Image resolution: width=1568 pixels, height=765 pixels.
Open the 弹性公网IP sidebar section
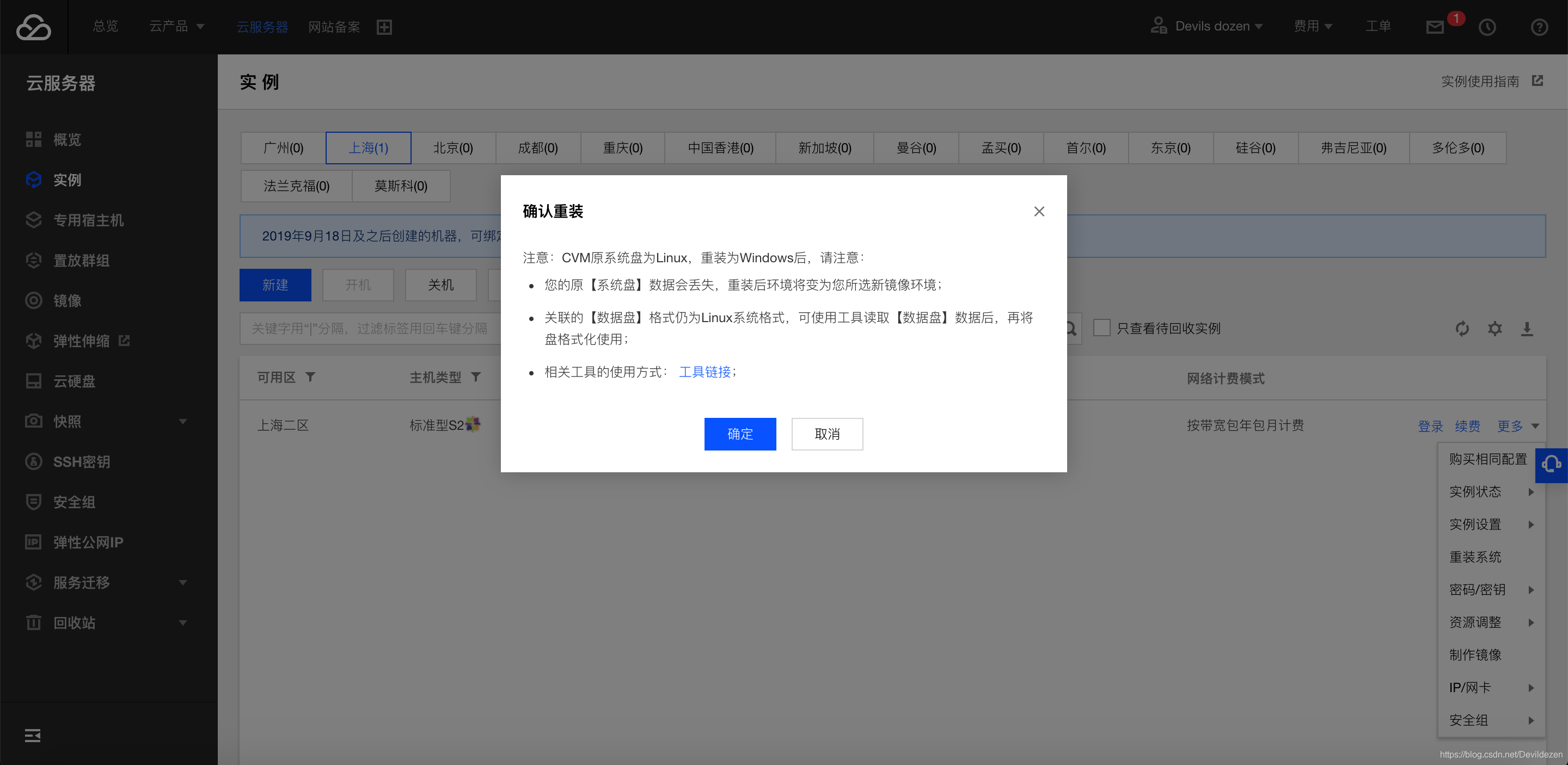click(88, 542)
